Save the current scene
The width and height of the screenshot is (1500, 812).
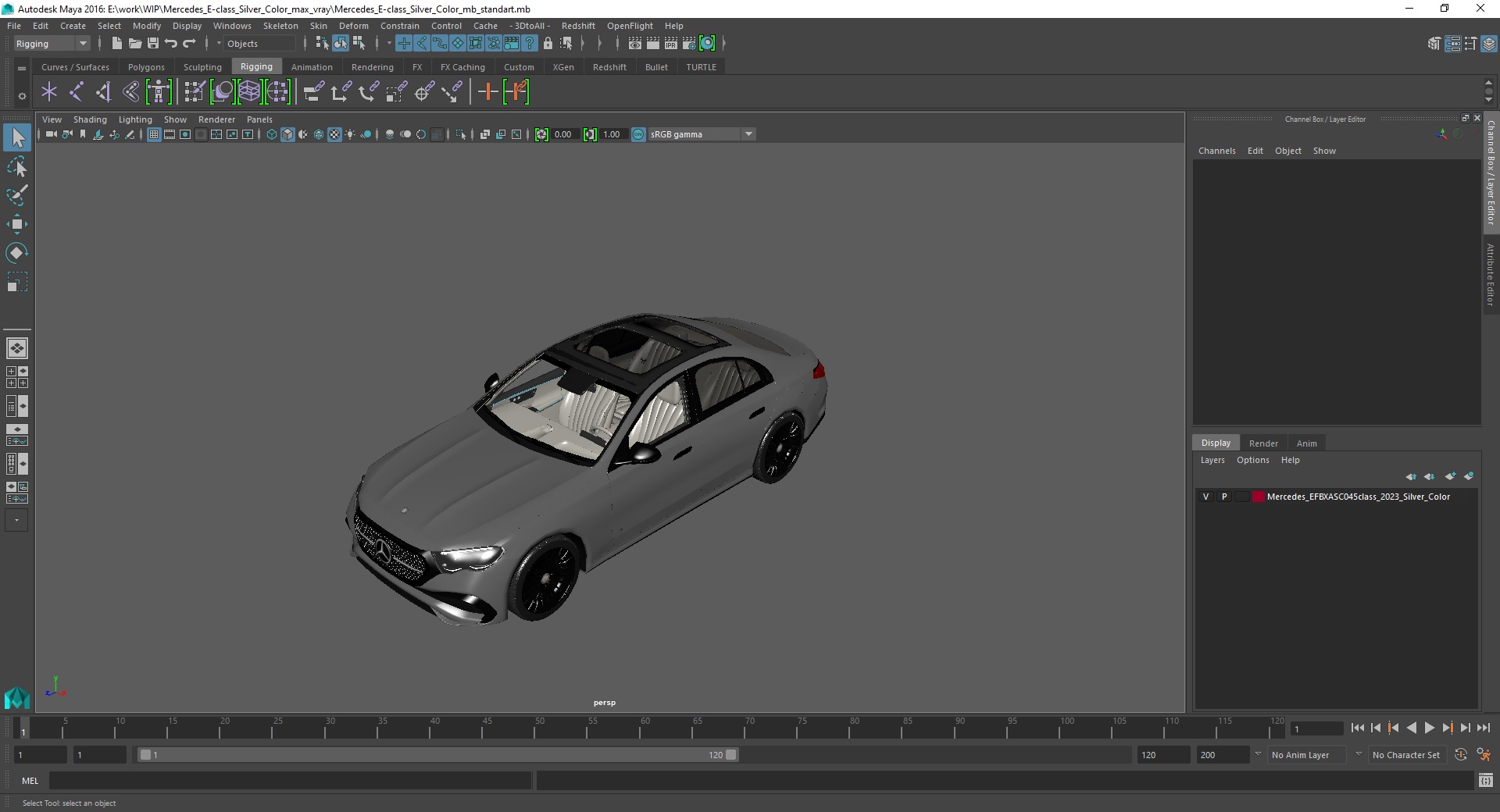tap(153, 44)
